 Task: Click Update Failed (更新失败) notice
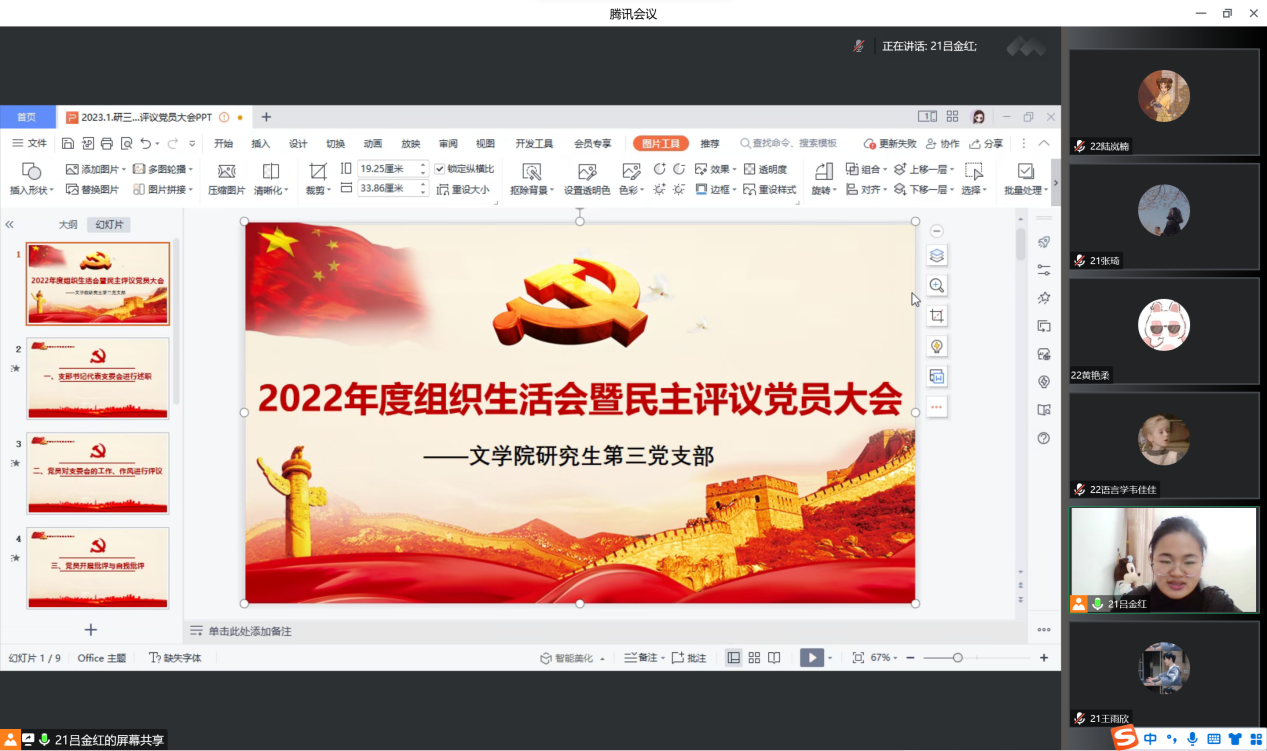click(x=890, y=144)
